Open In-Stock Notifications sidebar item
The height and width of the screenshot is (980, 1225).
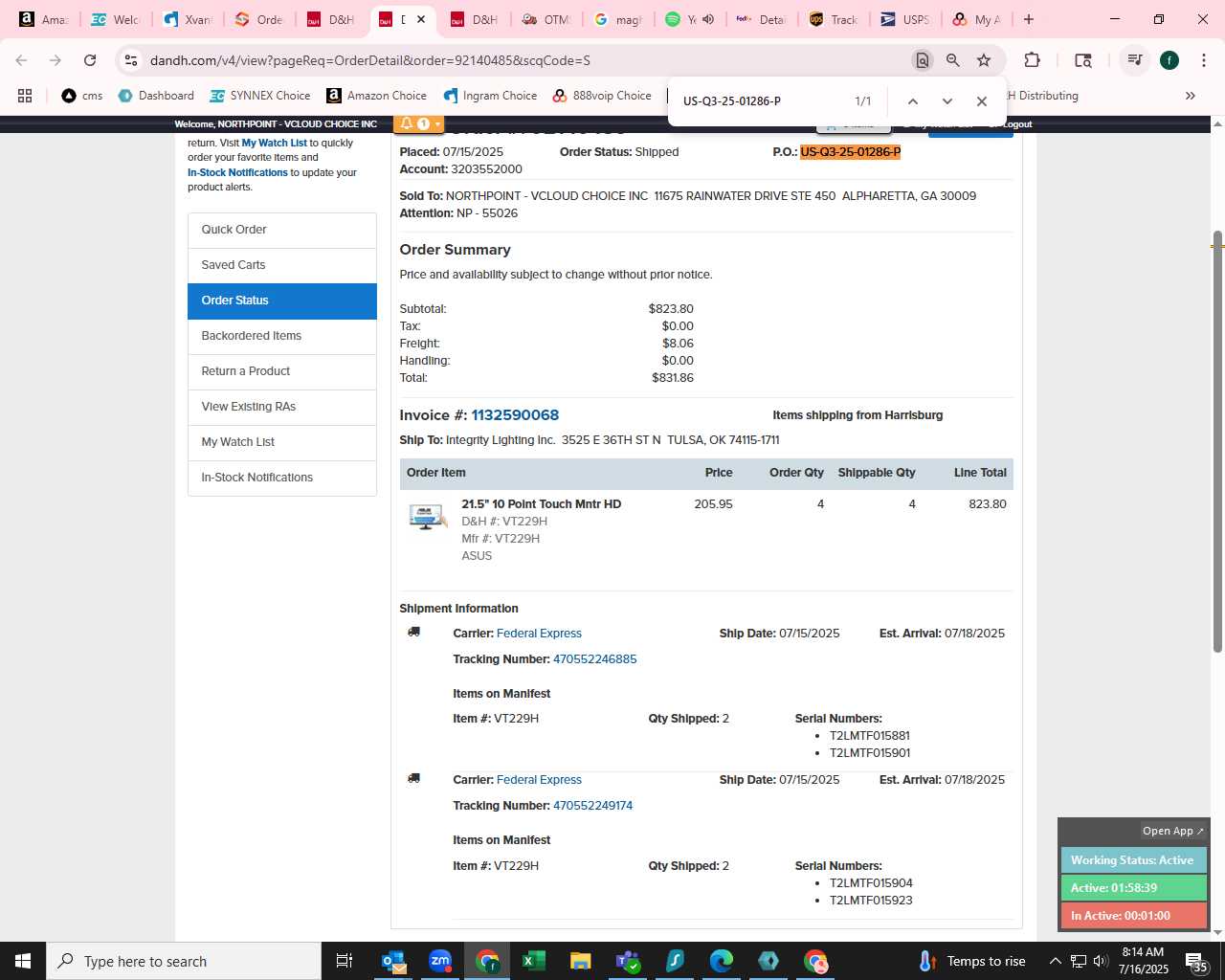(282, 478)
